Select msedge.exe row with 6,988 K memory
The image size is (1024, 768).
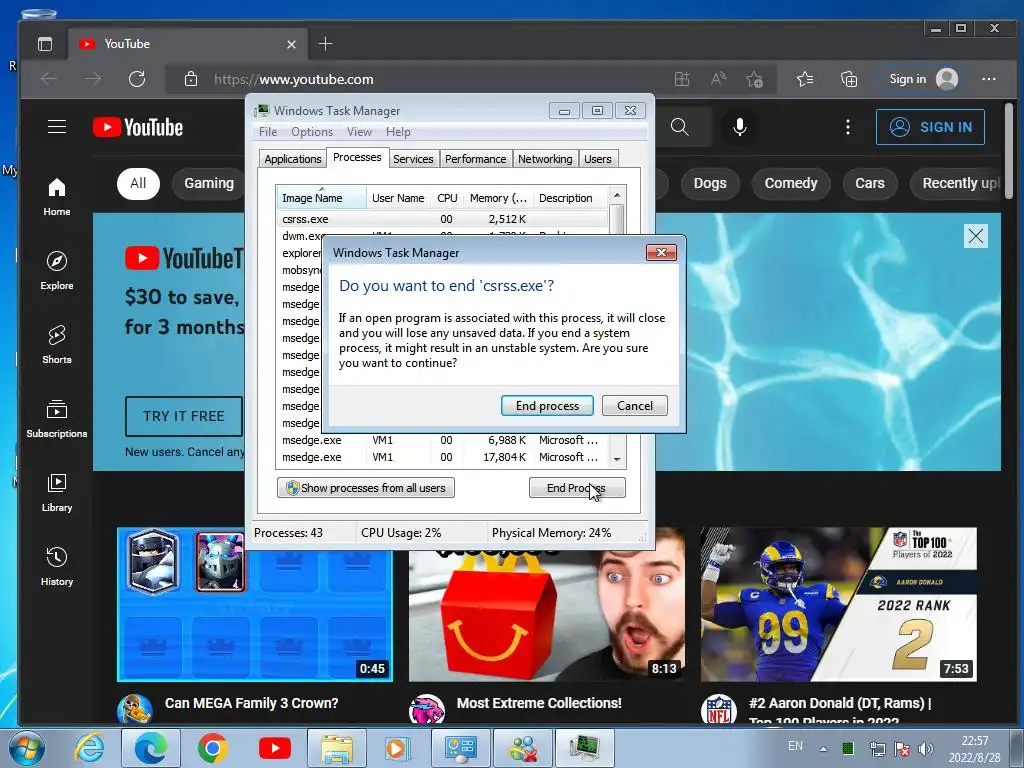[x=442, y=440]
